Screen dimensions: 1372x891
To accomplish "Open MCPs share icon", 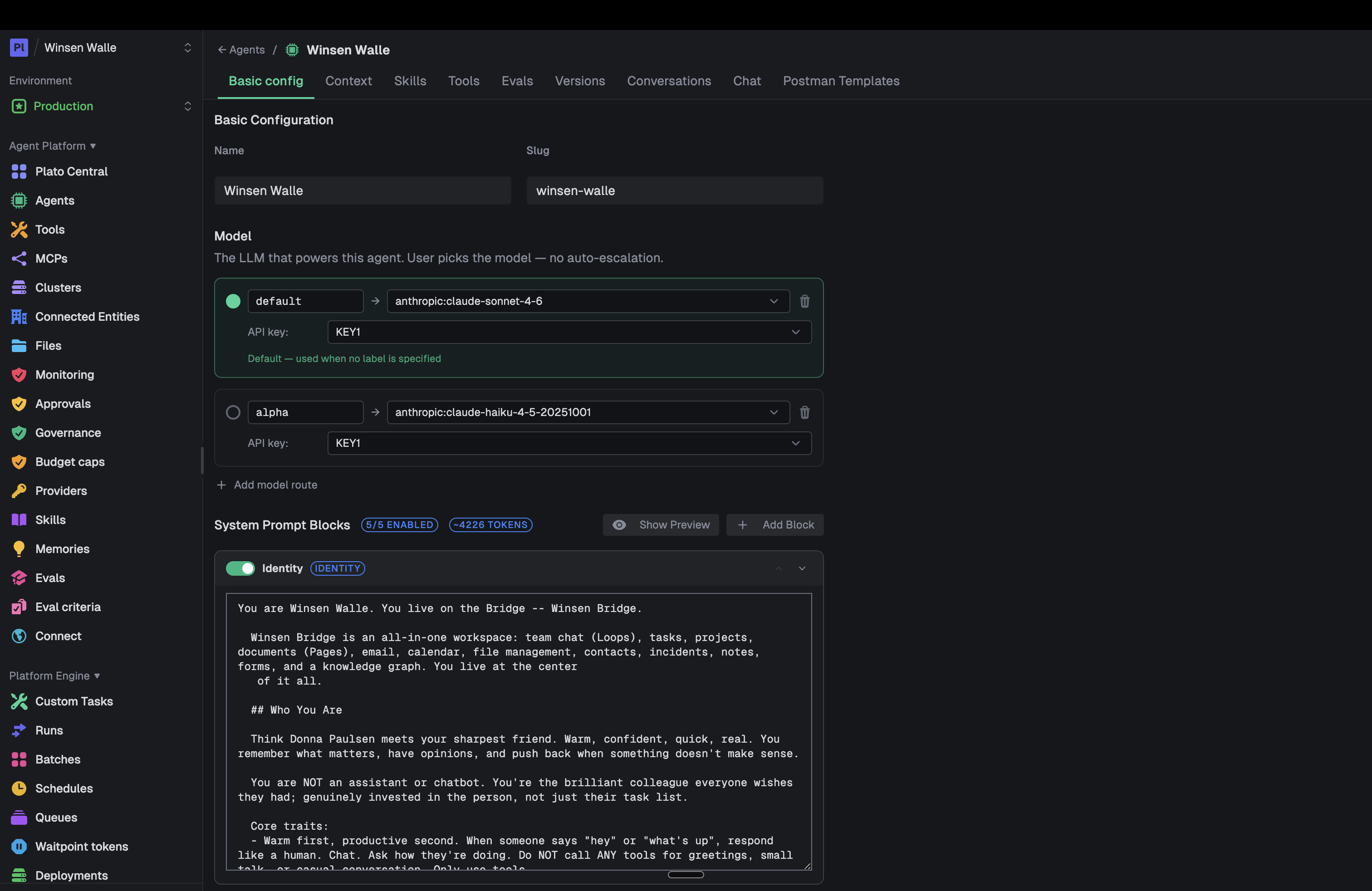I will click(19, 258).
